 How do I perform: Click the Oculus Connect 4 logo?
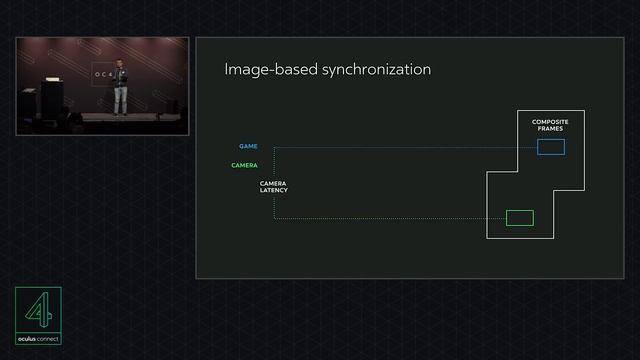pyautogui.click(x=38, y=316)
